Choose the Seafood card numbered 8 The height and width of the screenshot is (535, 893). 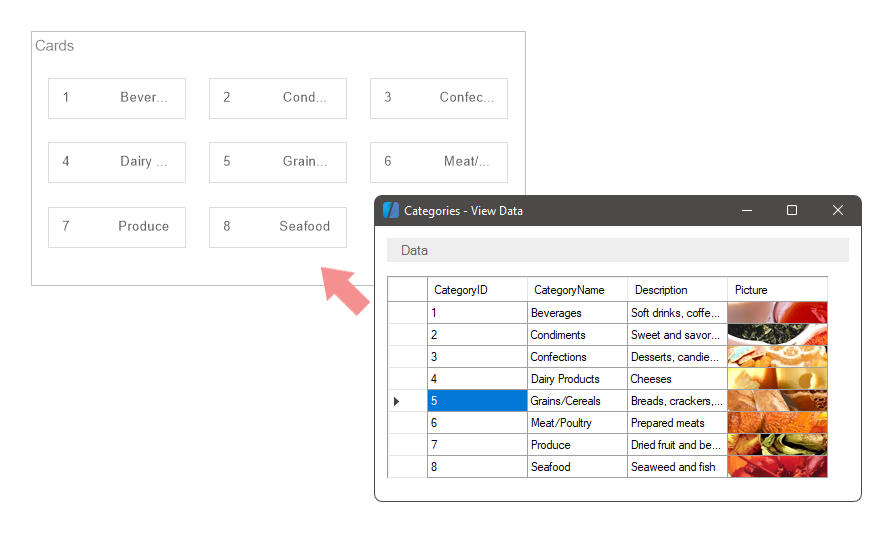278,227
